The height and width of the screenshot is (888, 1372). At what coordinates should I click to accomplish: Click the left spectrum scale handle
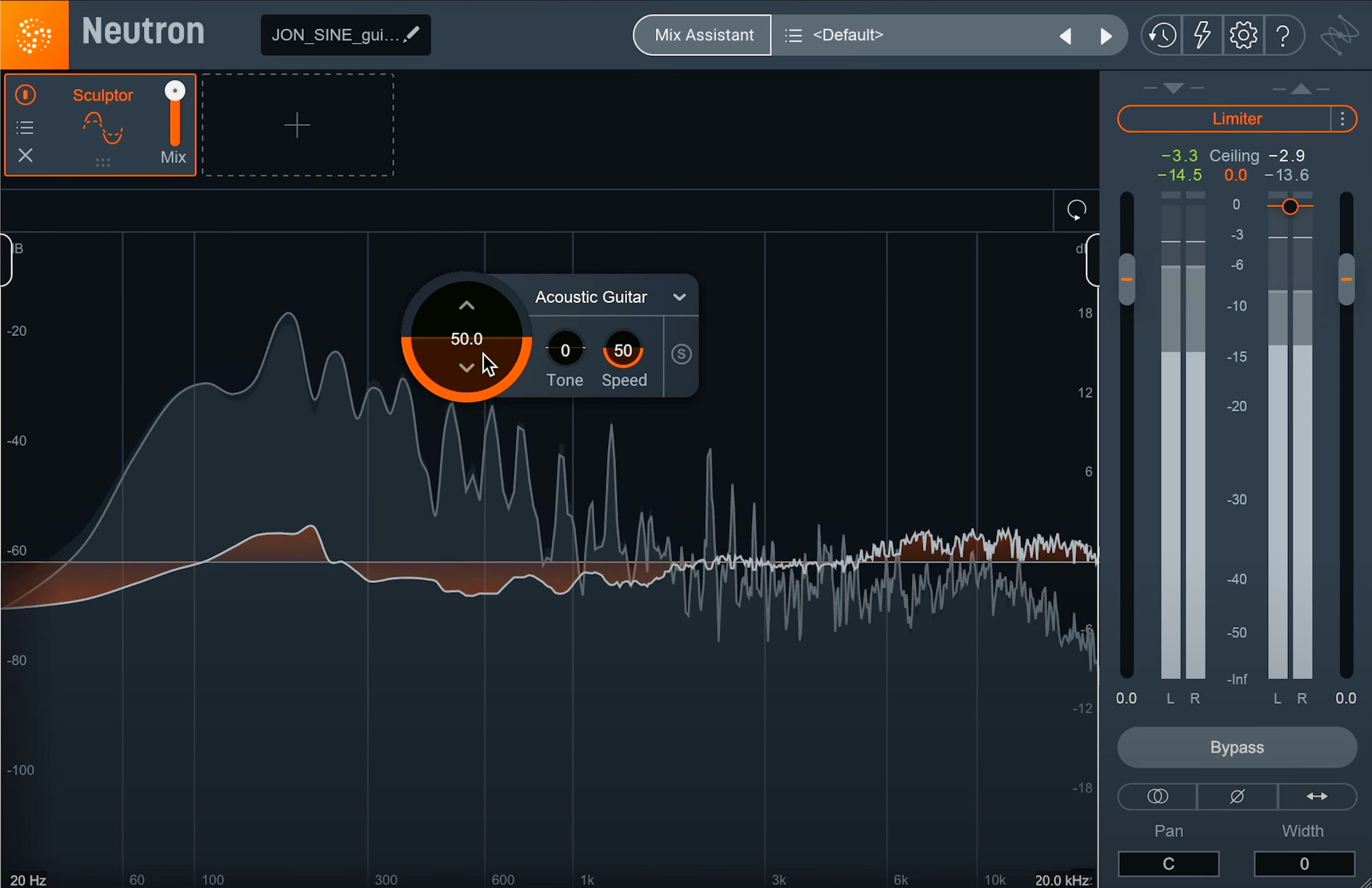click(6, 260)
